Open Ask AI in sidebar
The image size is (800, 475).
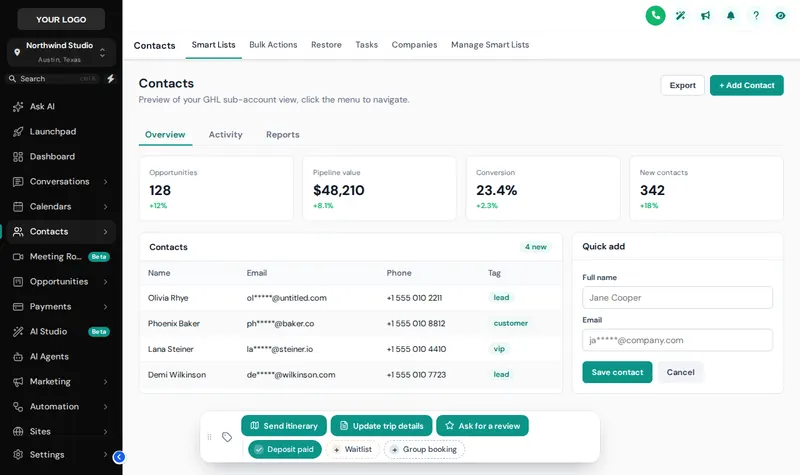point(61,106)
